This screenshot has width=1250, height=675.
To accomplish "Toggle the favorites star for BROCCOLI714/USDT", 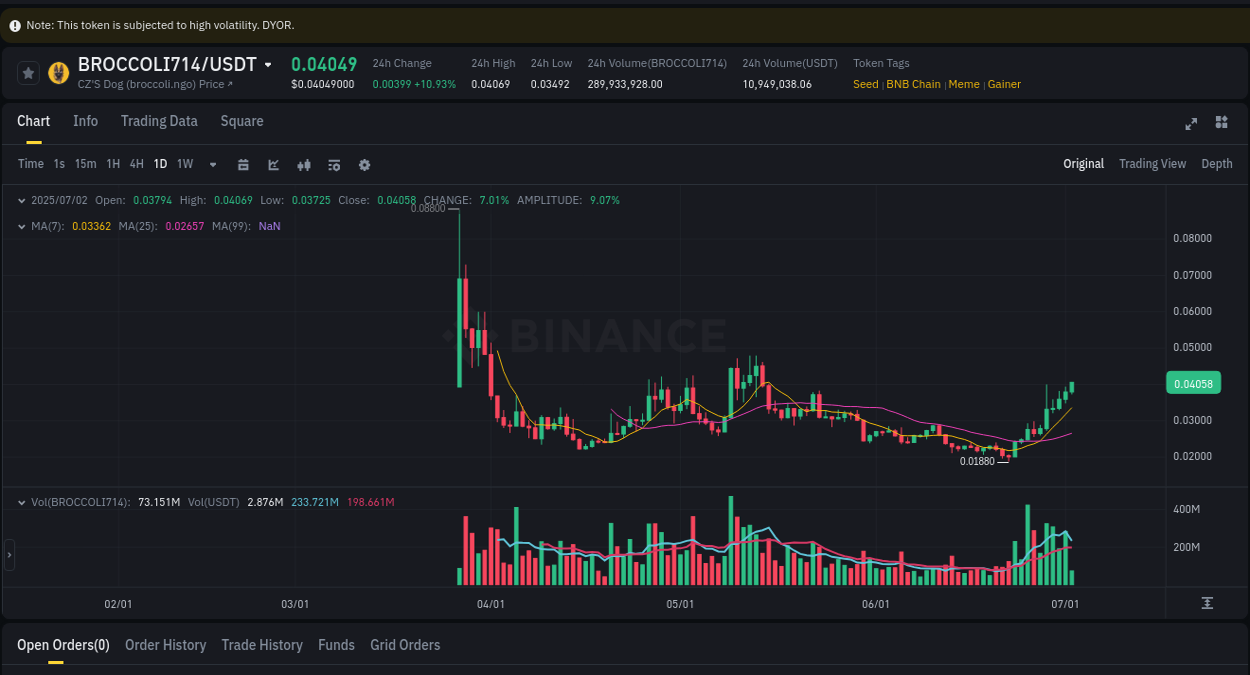I will click(x=27, y=72).
